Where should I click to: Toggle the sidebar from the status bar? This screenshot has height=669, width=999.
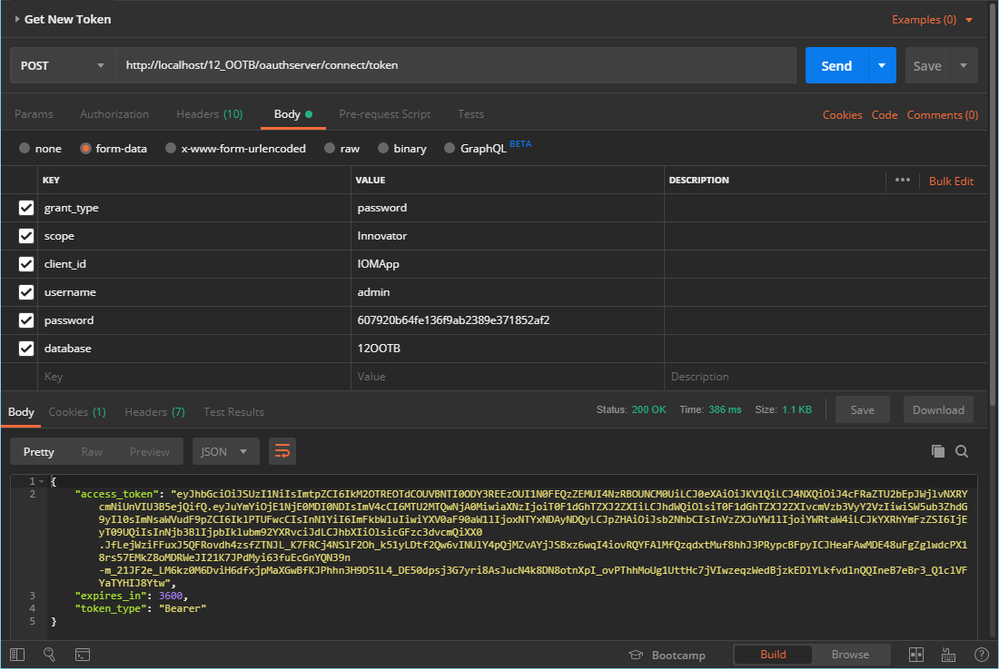click(x=16, y=655)
